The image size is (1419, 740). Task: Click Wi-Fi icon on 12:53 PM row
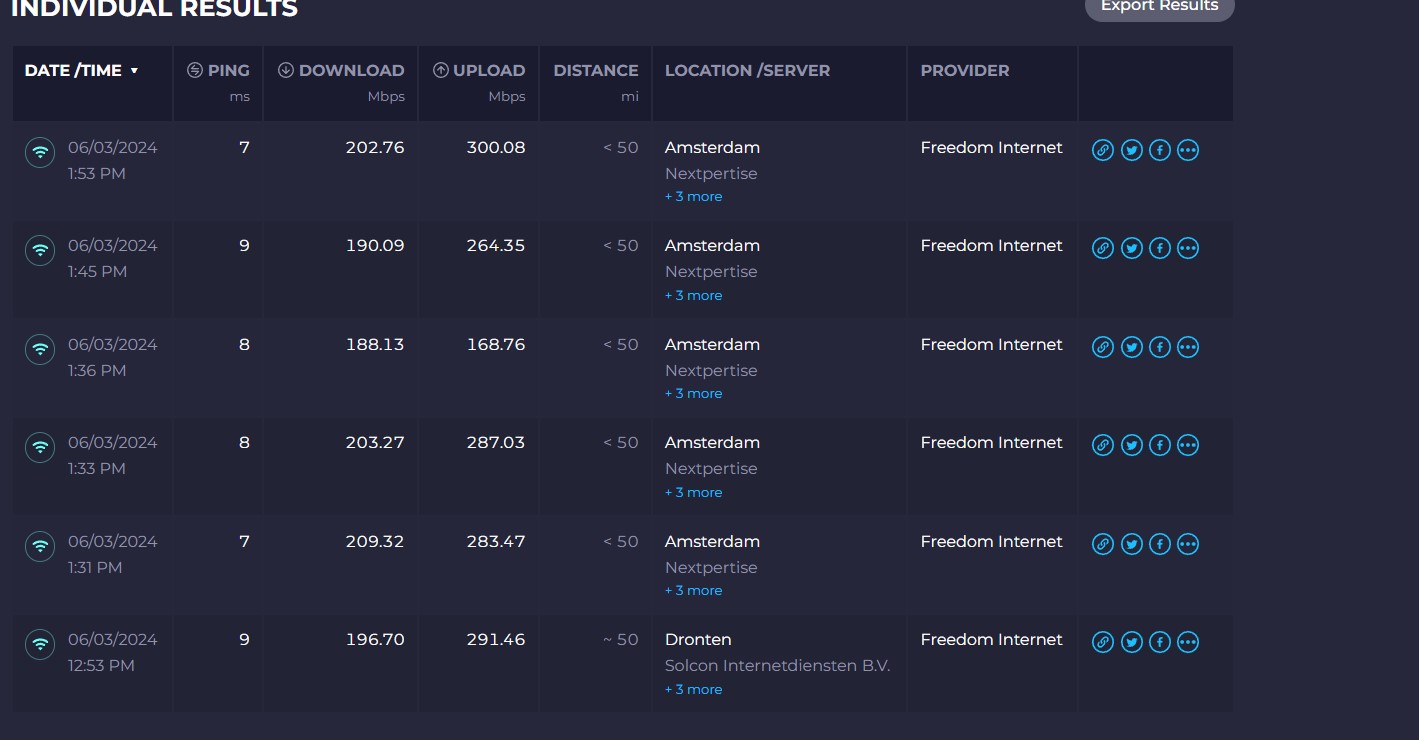[40, 644]
